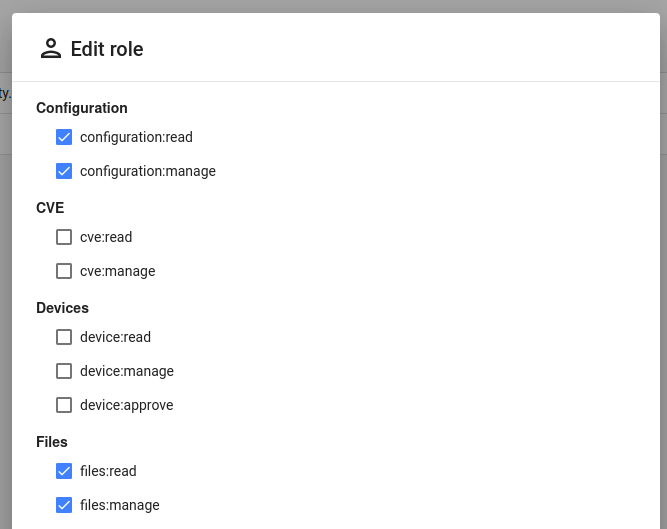The height and width of the screenshot is (529, 667).
Task: Check the device:approve checkbox
Action: (64, 405)
